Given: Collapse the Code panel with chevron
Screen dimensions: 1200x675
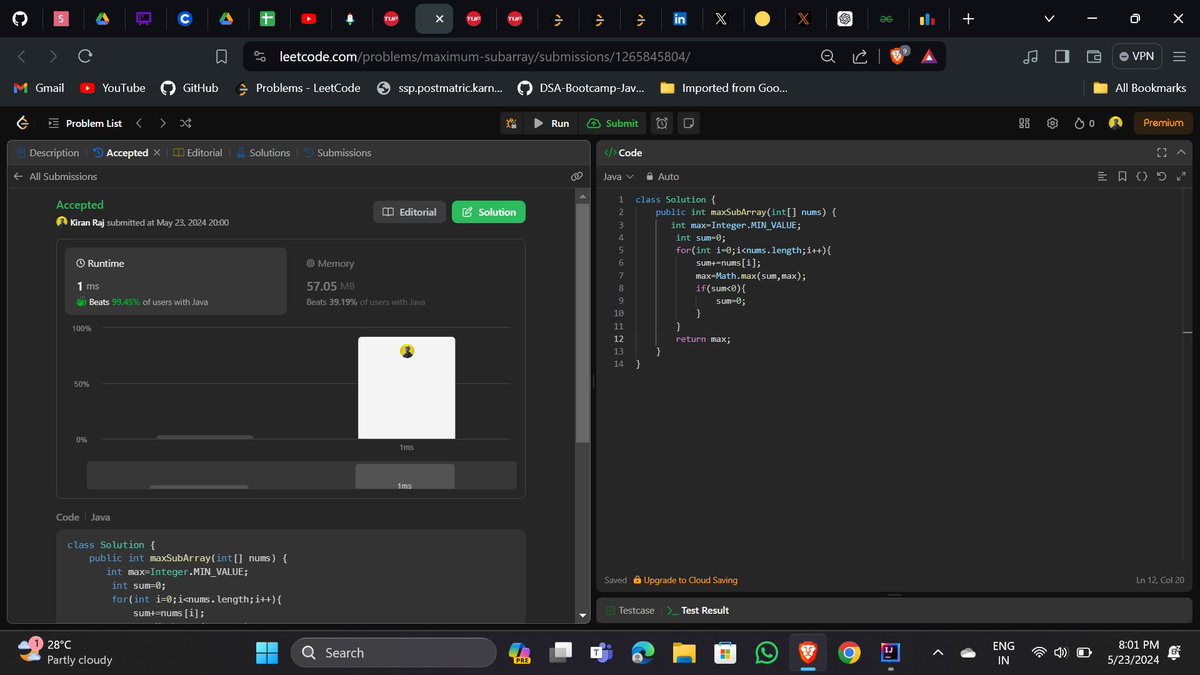Looking at the screenshot, I should [1182, 153].
